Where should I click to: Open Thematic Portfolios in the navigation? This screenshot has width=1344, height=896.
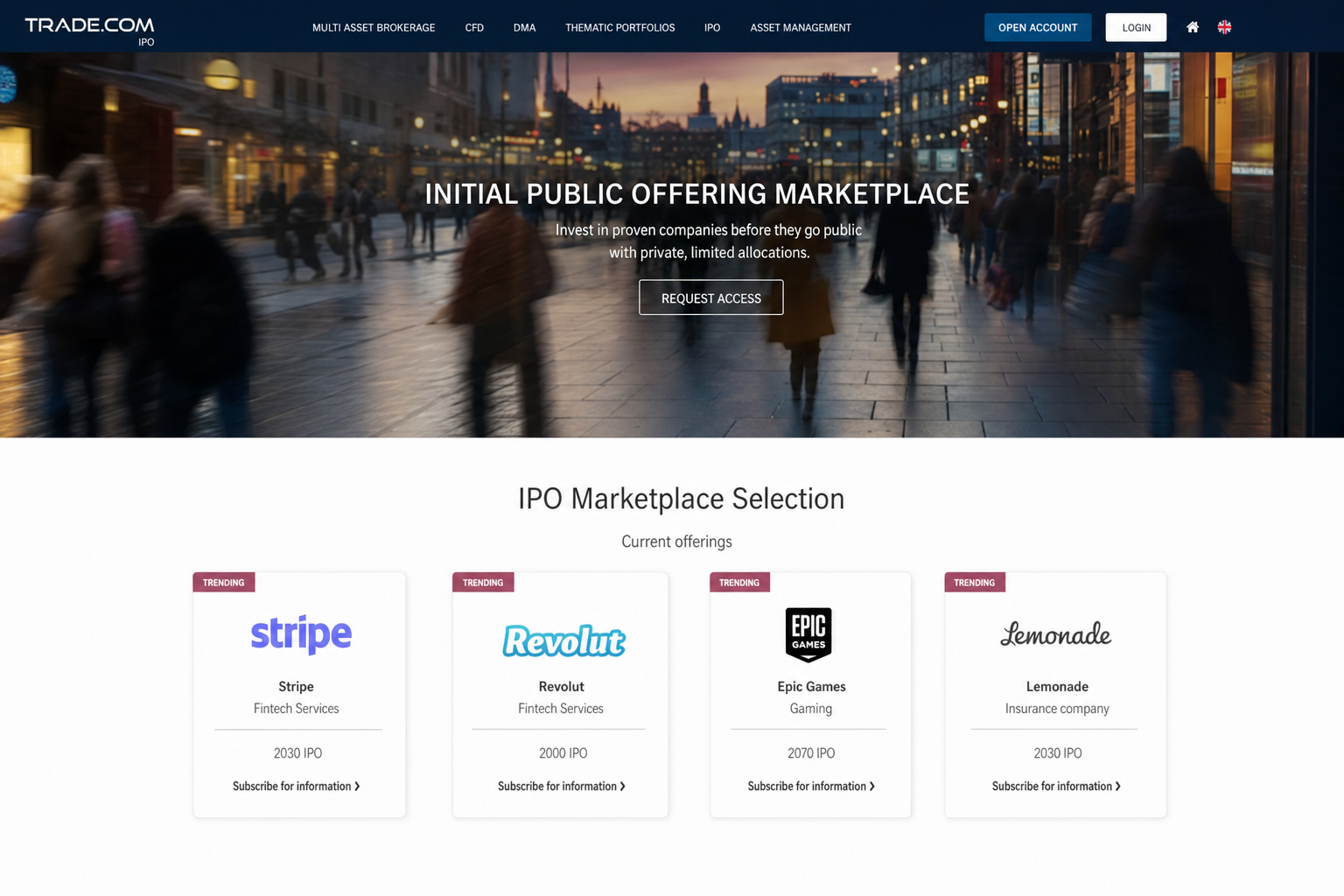tap(620, 28)
